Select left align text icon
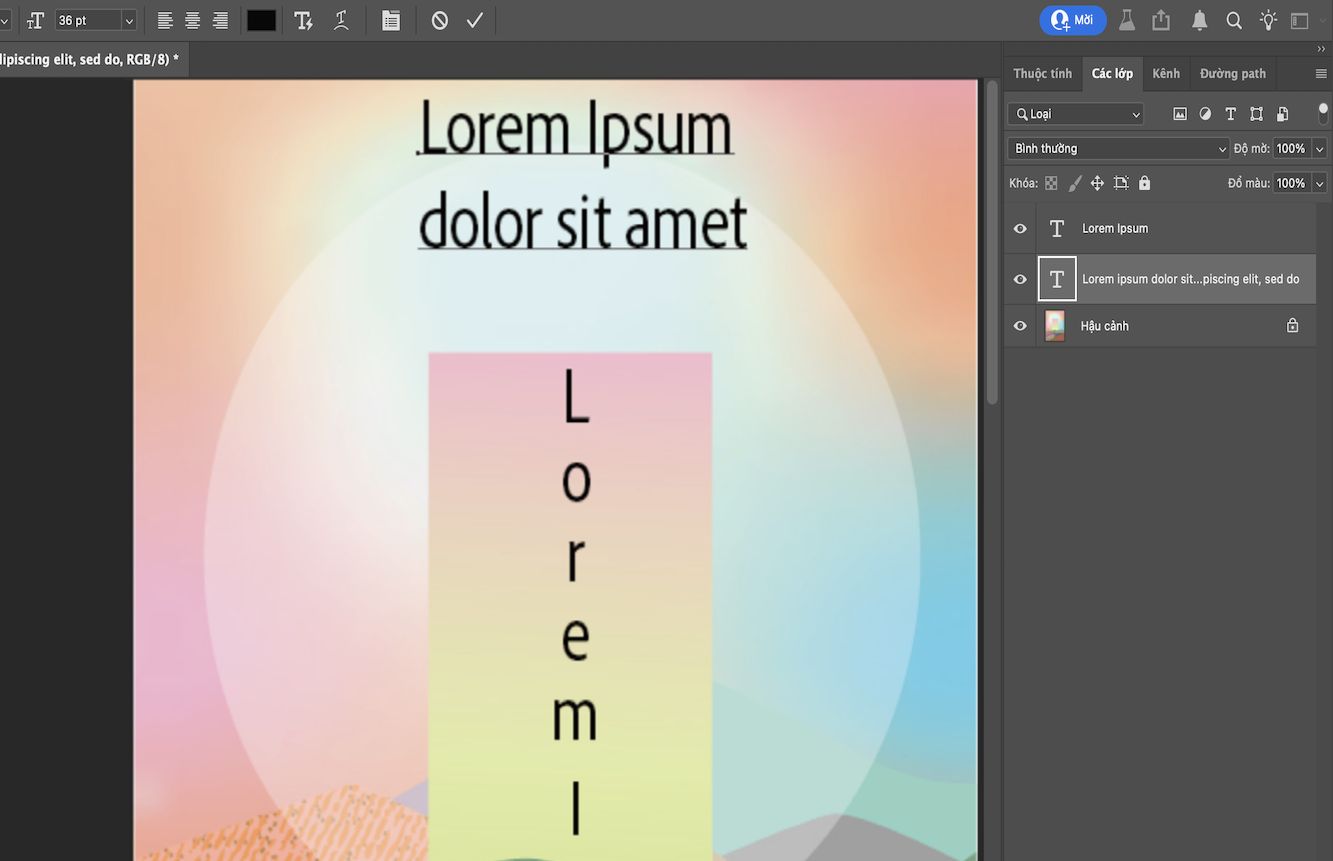1333x861 pixels. coord(163,20)
